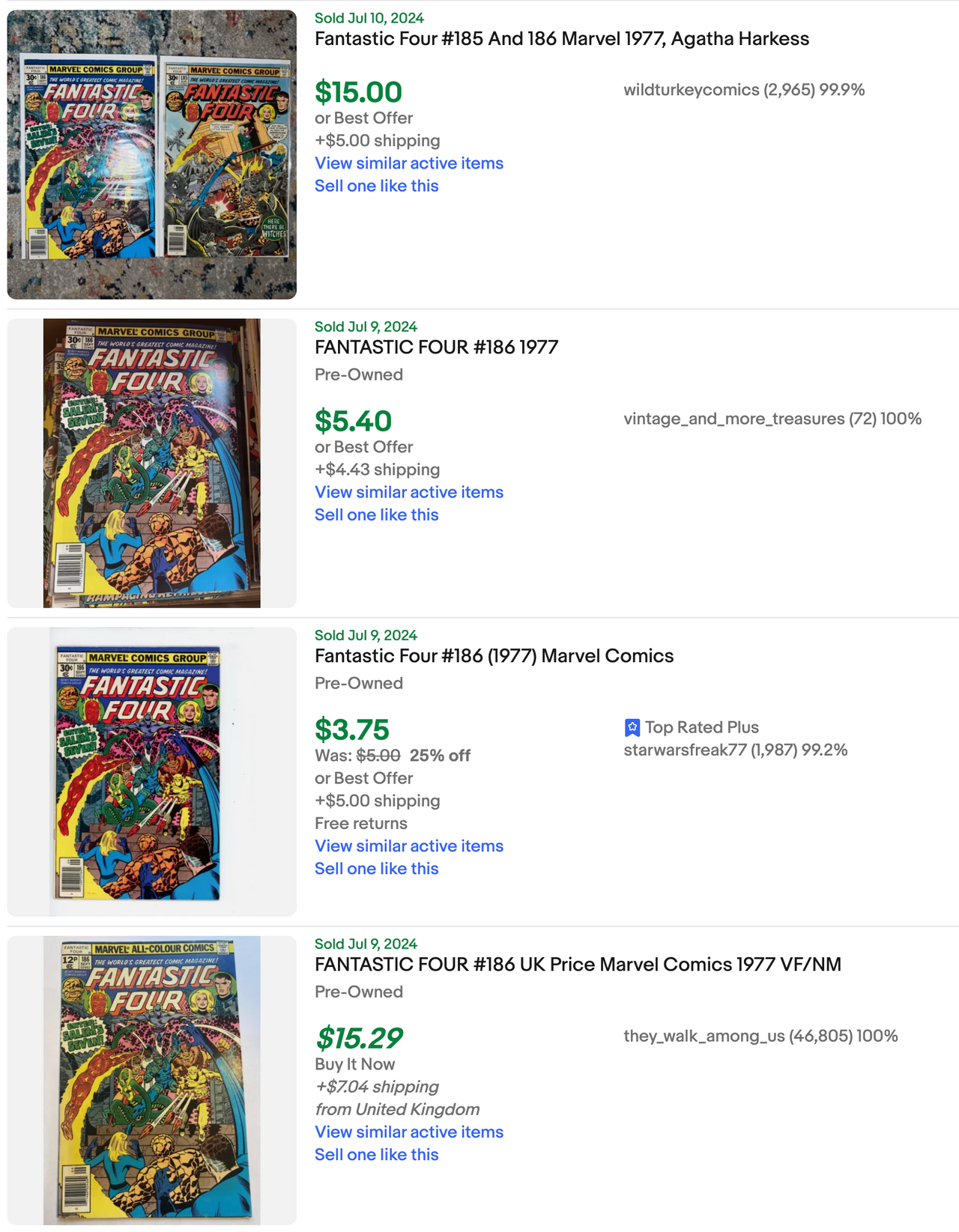
Task: Click 'Sell one like this' under $5.40 listing
Action: point(376,515)
